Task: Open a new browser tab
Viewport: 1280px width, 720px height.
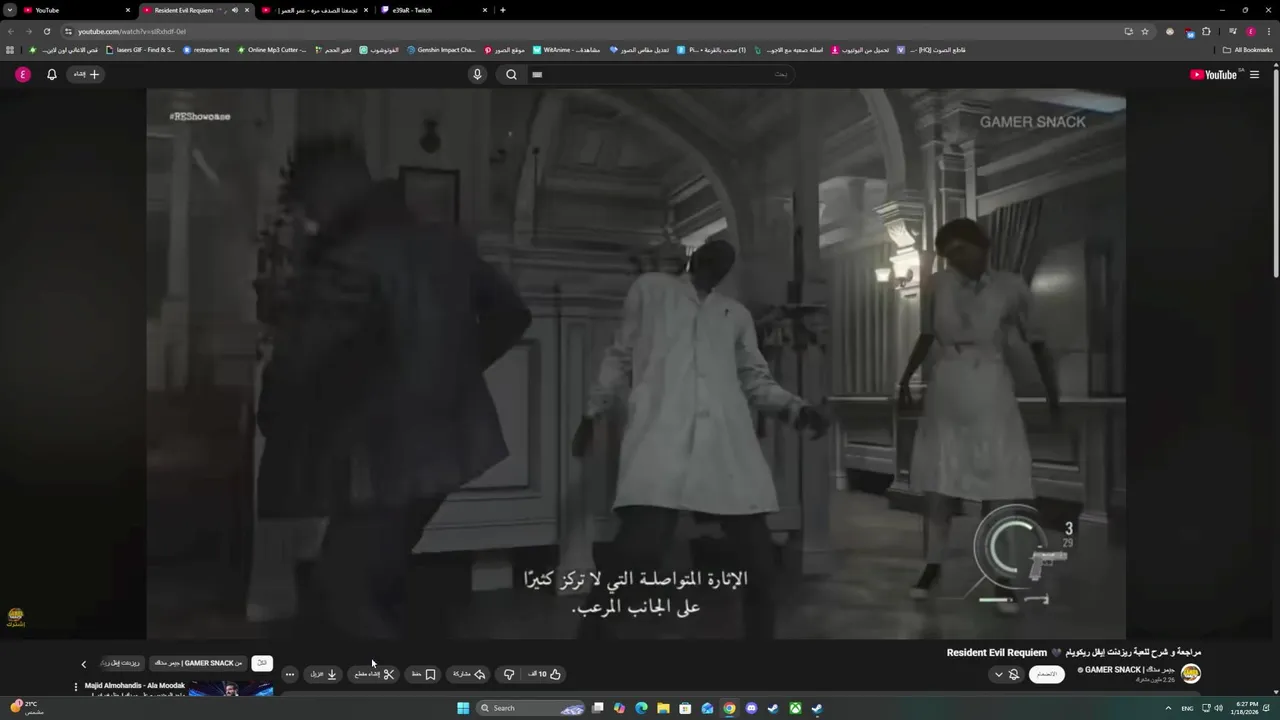Action: (x=502, y=10)
